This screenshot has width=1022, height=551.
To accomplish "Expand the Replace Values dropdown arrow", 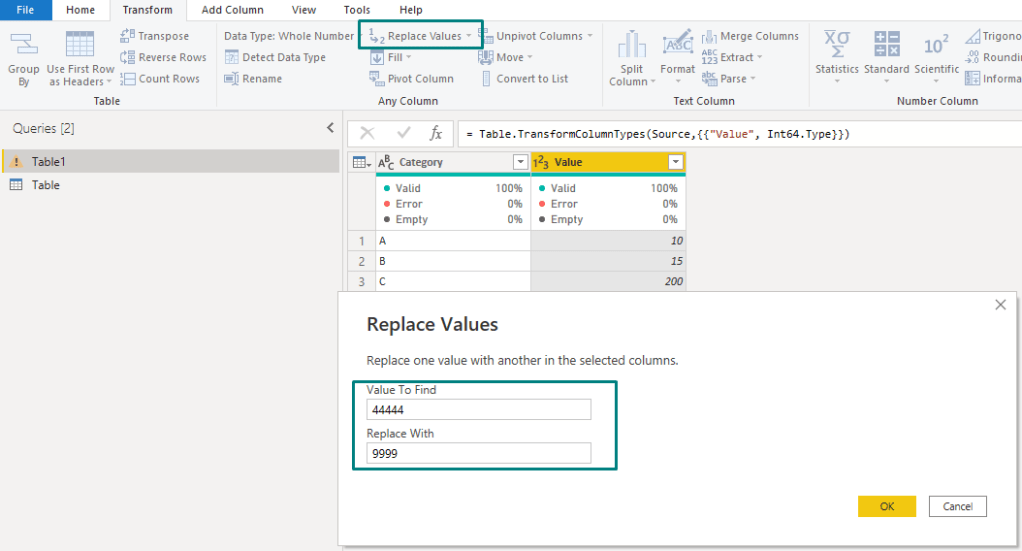I will coord(469,37).
